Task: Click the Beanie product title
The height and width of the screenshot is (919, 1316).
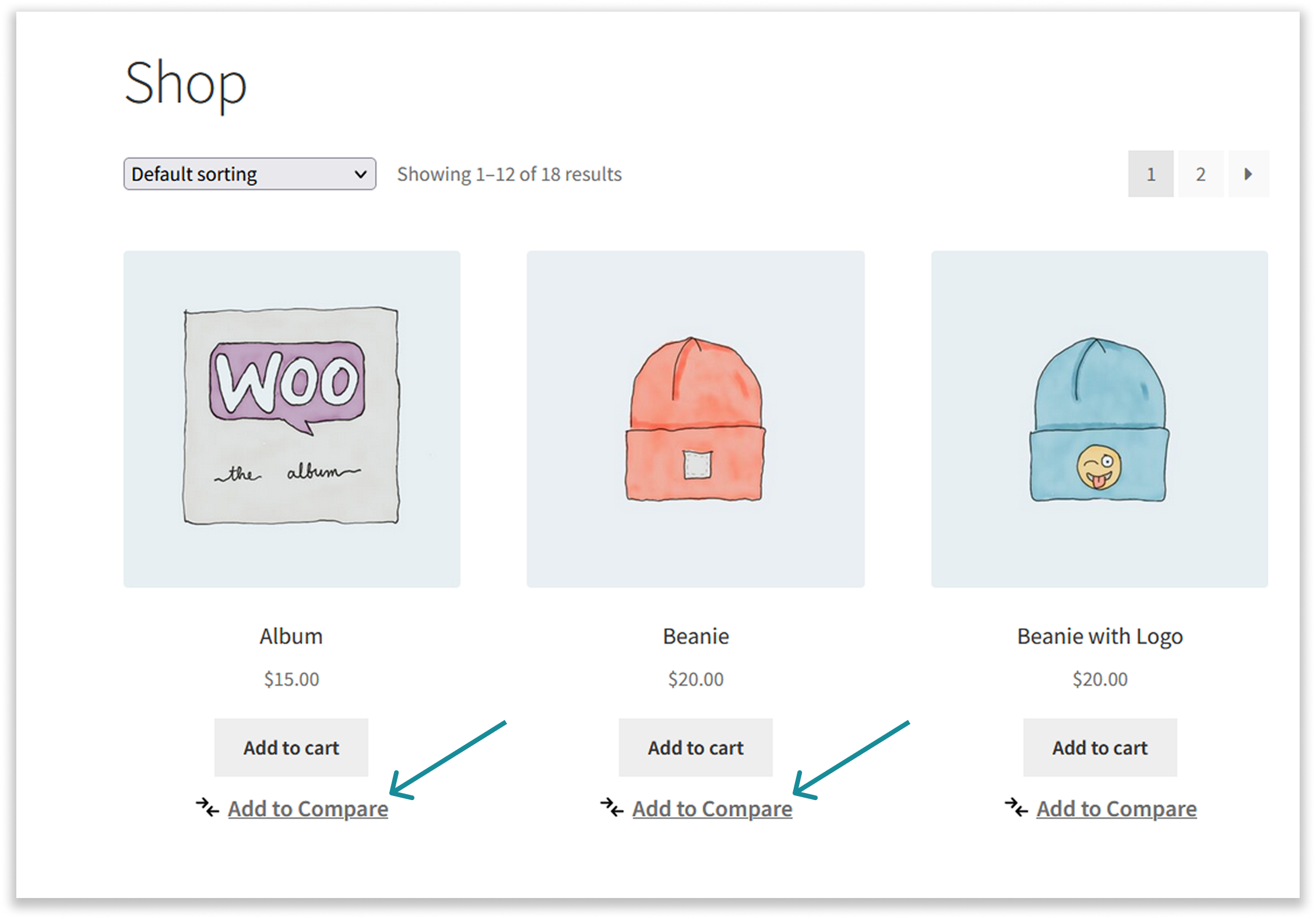Action: 695,636
